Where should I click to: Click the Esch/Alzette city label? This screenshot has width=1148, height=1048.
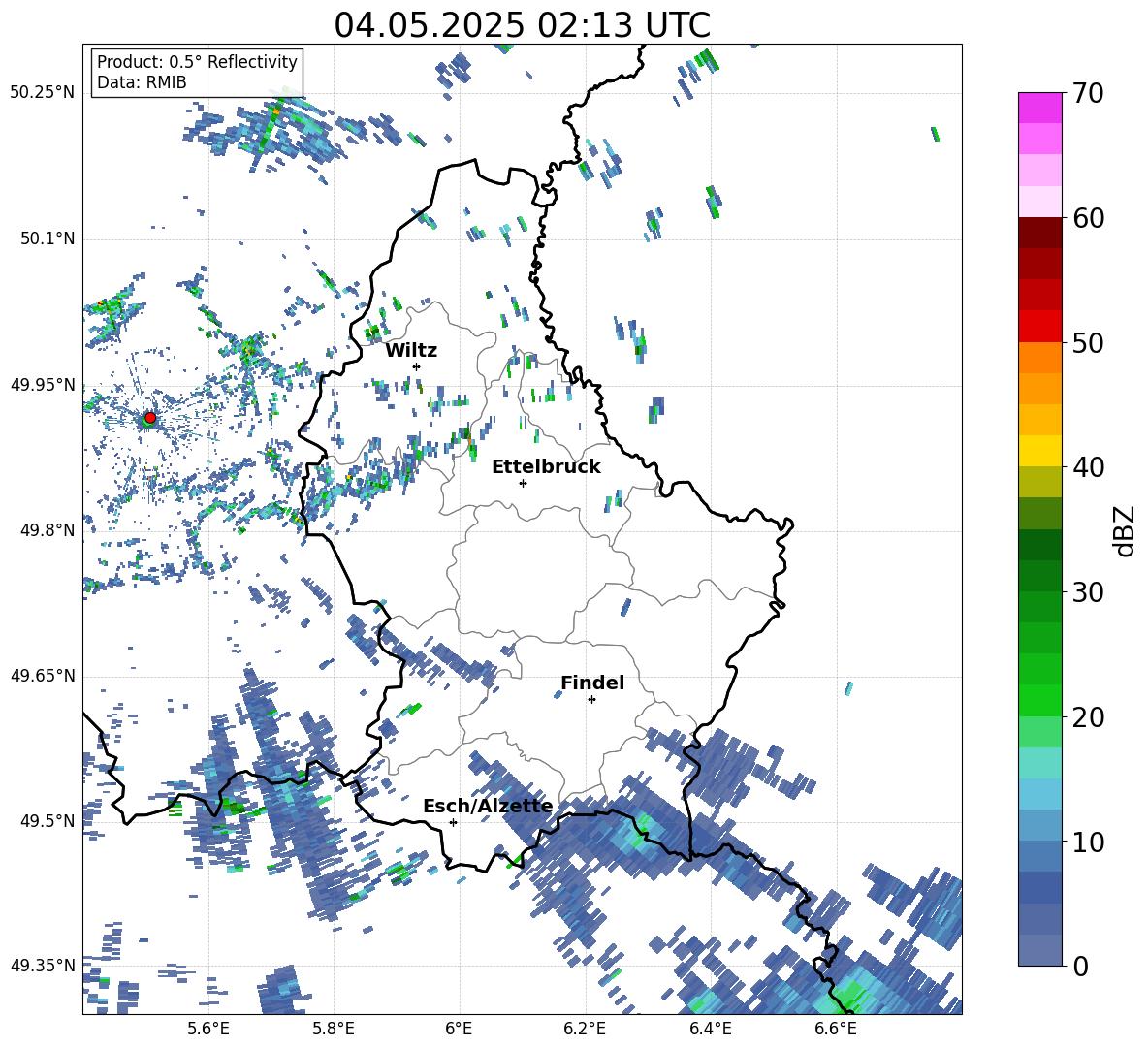488,807
